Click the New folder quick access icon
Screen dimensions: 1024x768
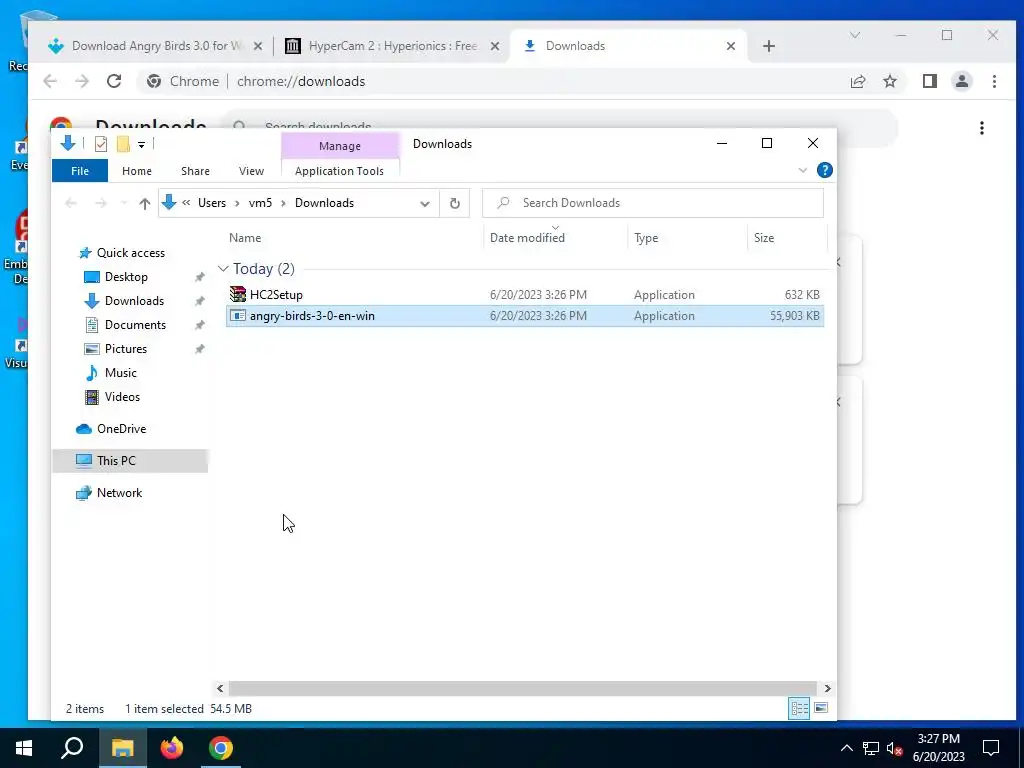[x=123, y=144]
